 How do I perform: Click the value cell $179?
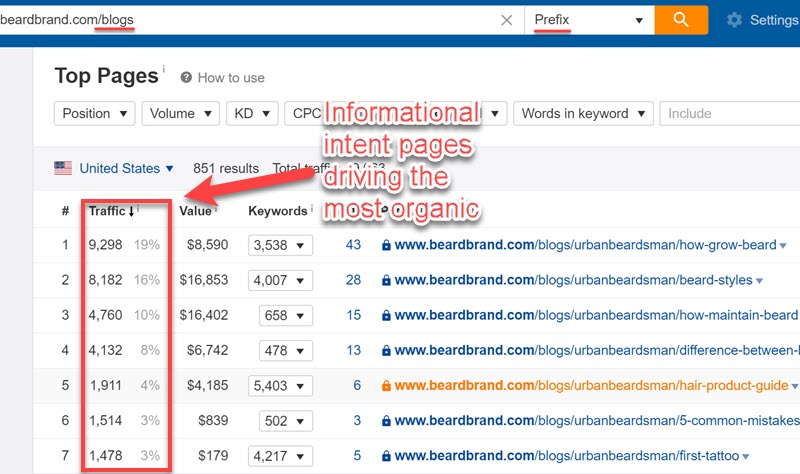tap(213, 456)
